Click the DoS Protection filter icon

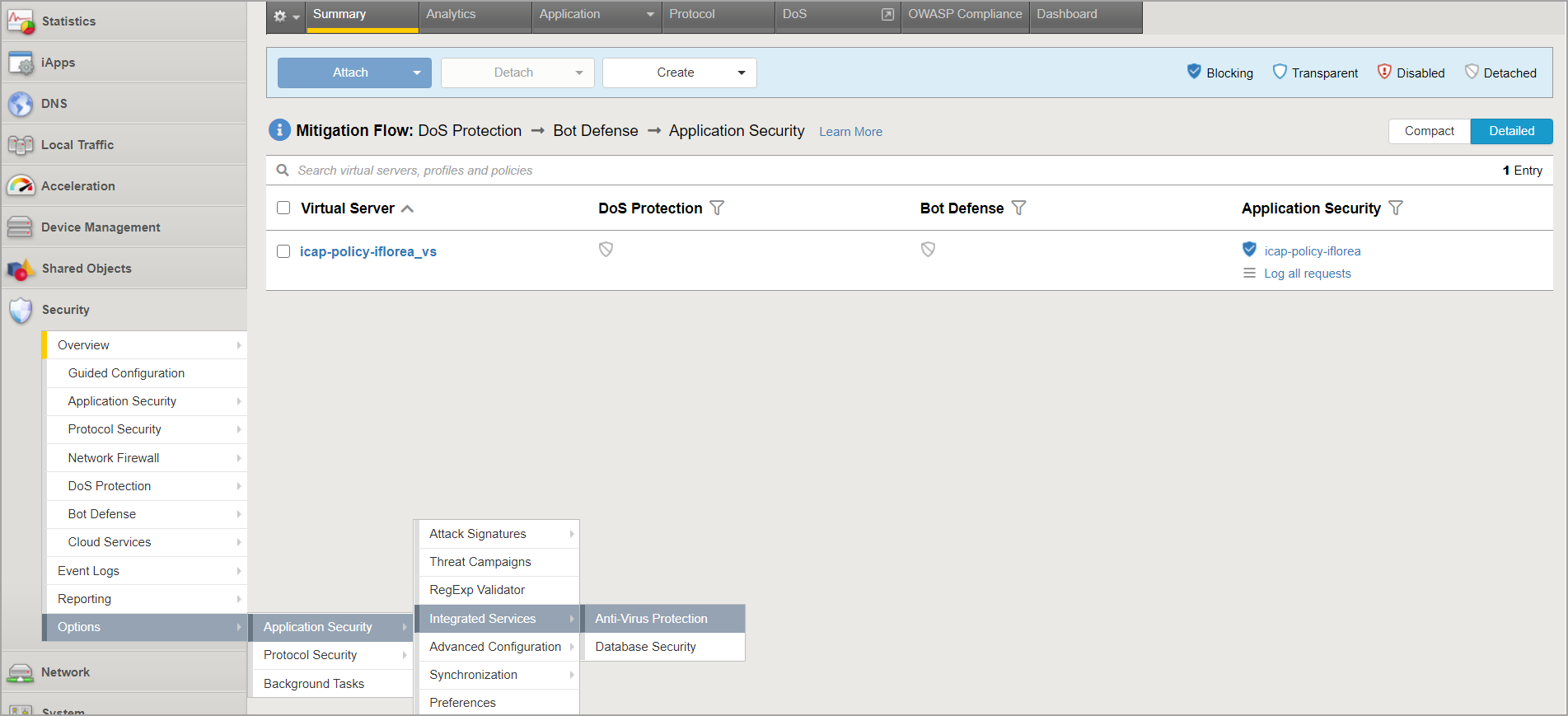click(x=717, y=208)
